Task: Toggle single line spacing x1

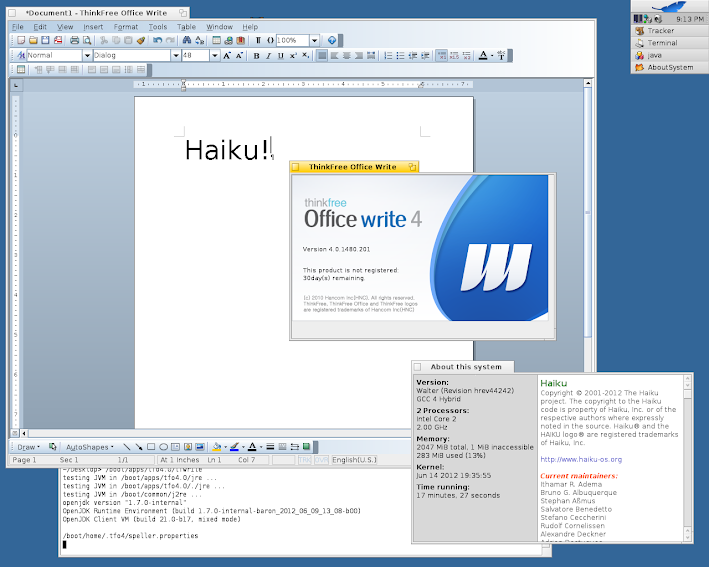Action: coord(442,55)
